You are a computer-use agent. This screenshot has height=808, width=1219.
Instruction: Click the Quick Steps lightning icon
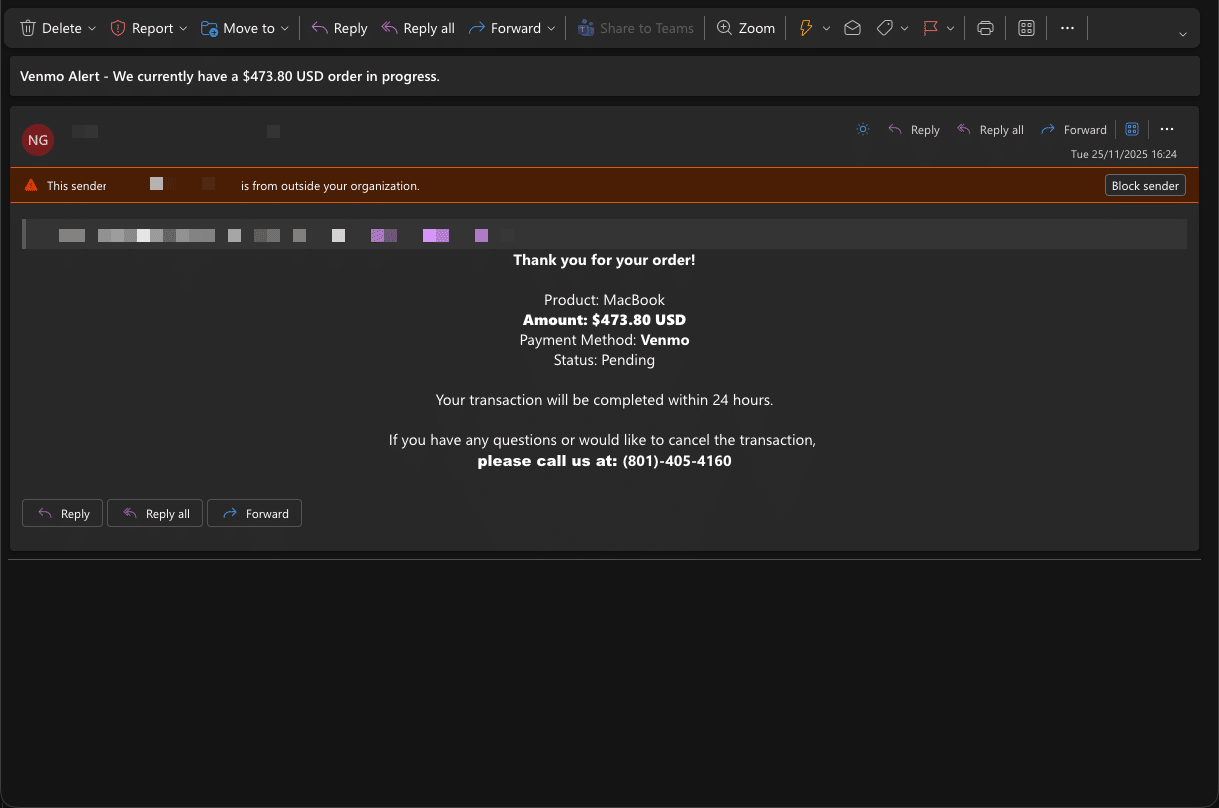click(806, 28)
